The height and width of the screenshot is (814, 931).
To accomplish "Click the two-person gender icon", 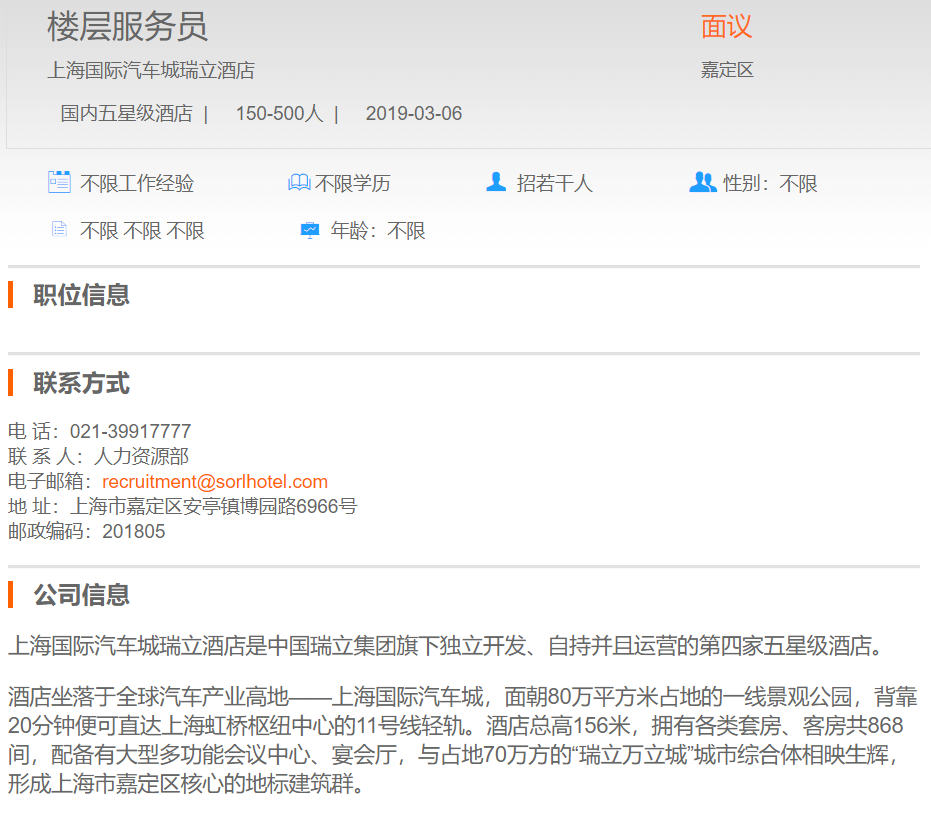I will [703, 182].
